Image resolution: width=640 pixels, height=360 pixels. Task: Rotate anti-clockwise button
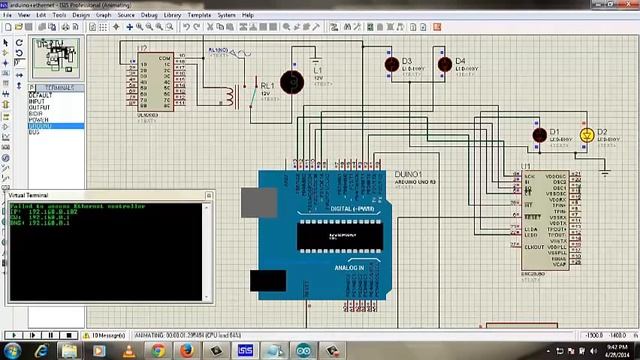pos(19,53)
